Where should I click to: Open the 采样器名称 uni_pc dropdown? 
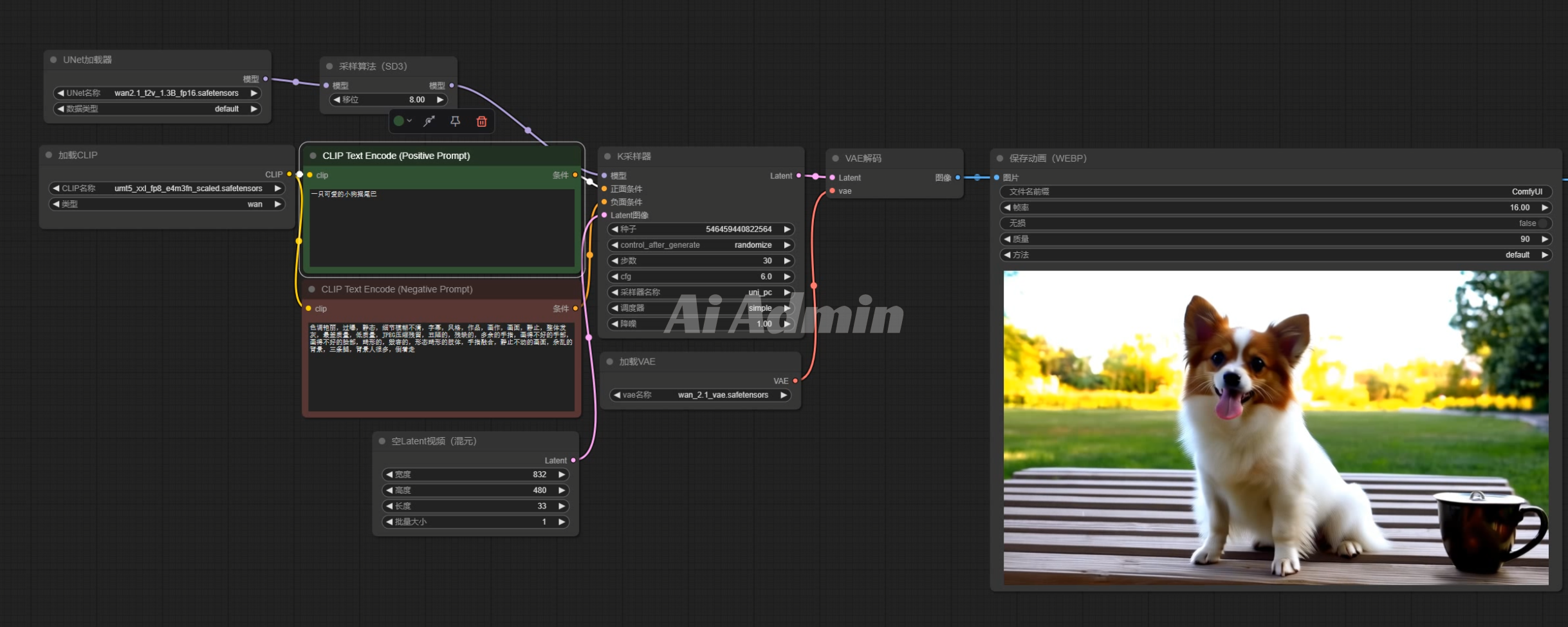(700, 292)
